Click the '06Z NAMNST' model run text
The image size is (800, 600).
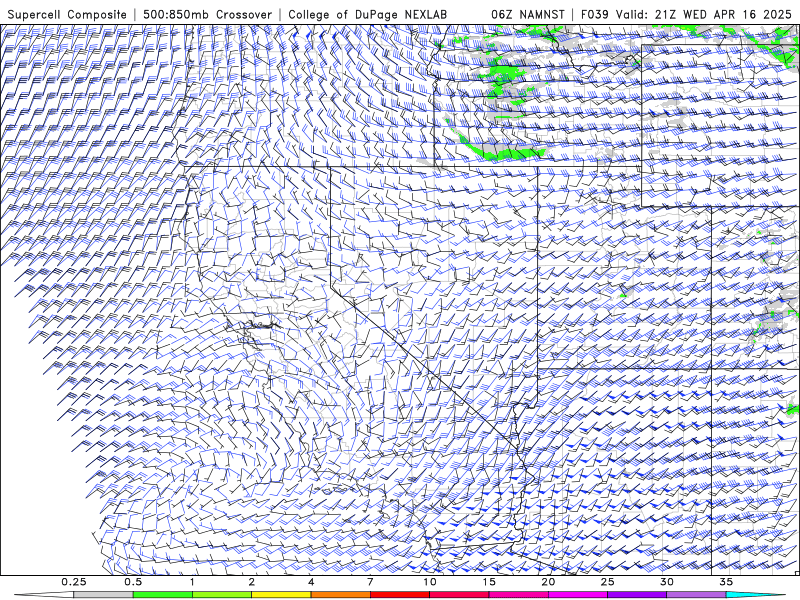pos(528,14)
